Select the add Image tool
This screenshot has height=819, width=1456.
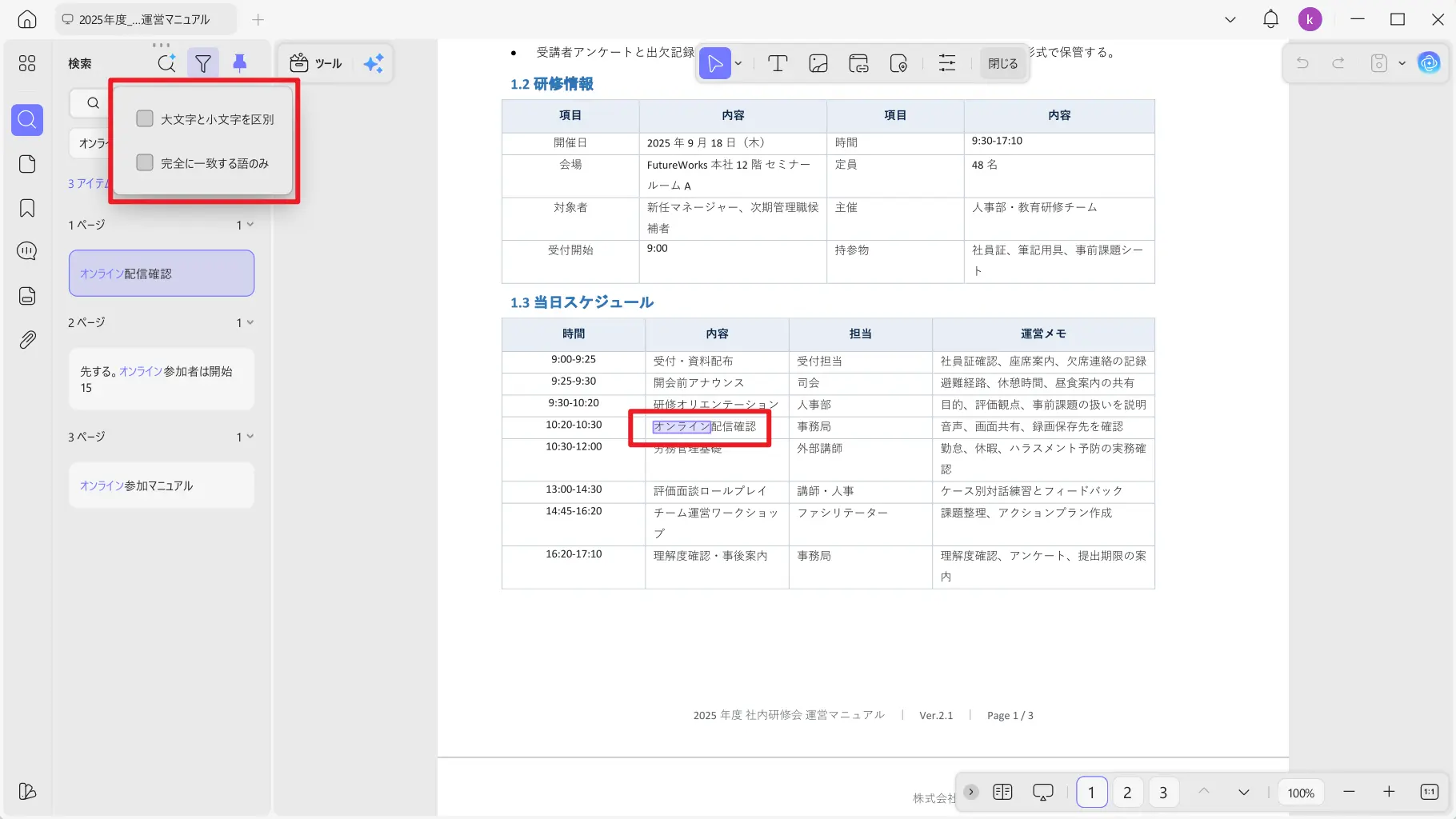(818, 63)
